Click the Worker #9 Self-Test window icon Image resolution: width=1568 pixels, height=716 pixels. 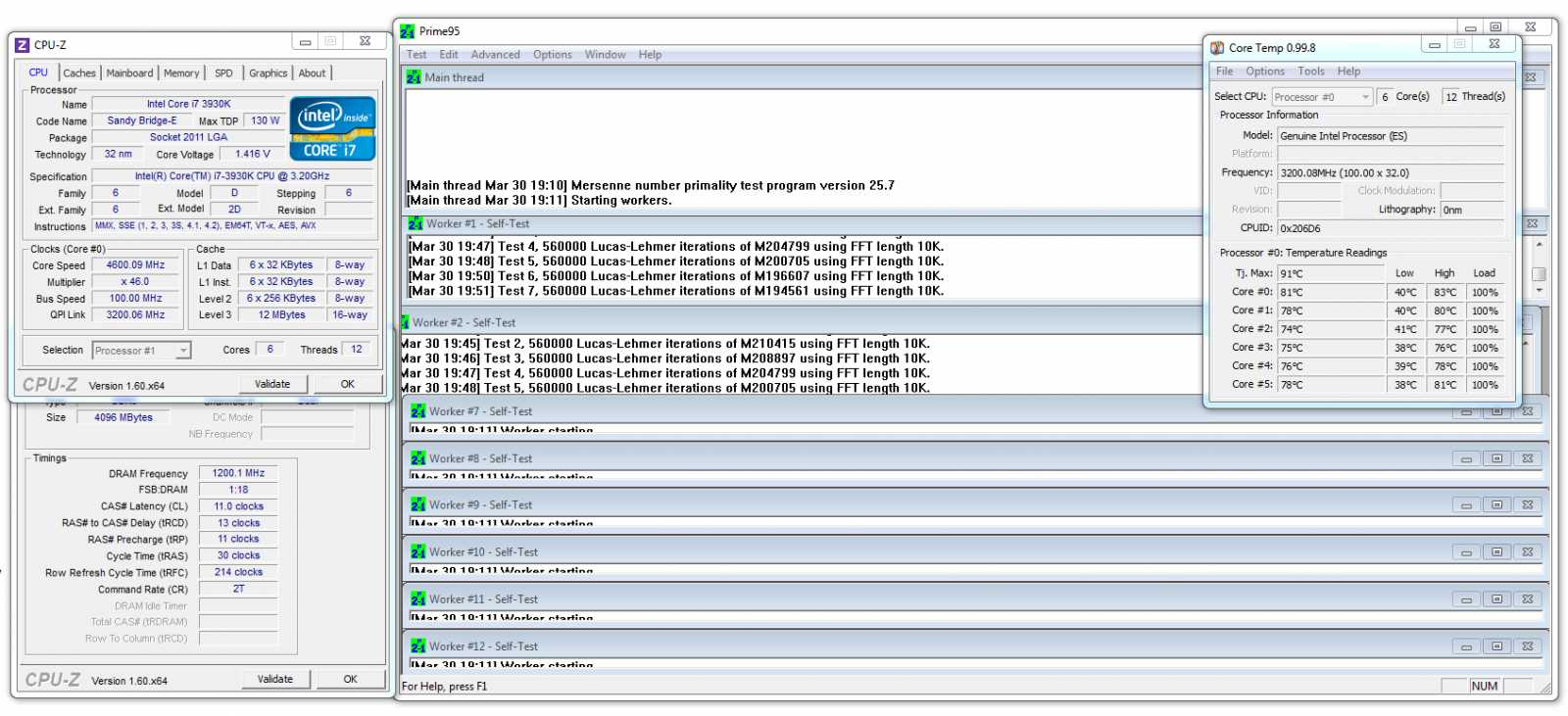coord(418,505)
